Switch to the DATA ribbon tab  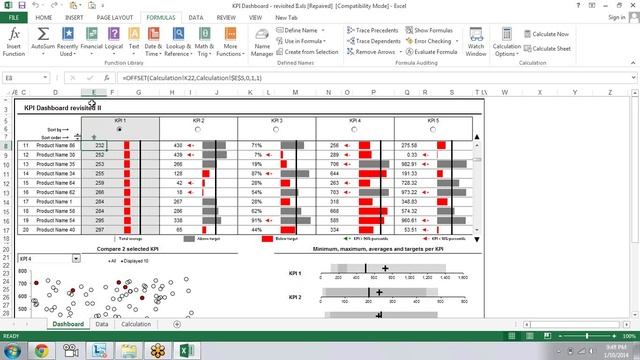[x=196, y=18]
